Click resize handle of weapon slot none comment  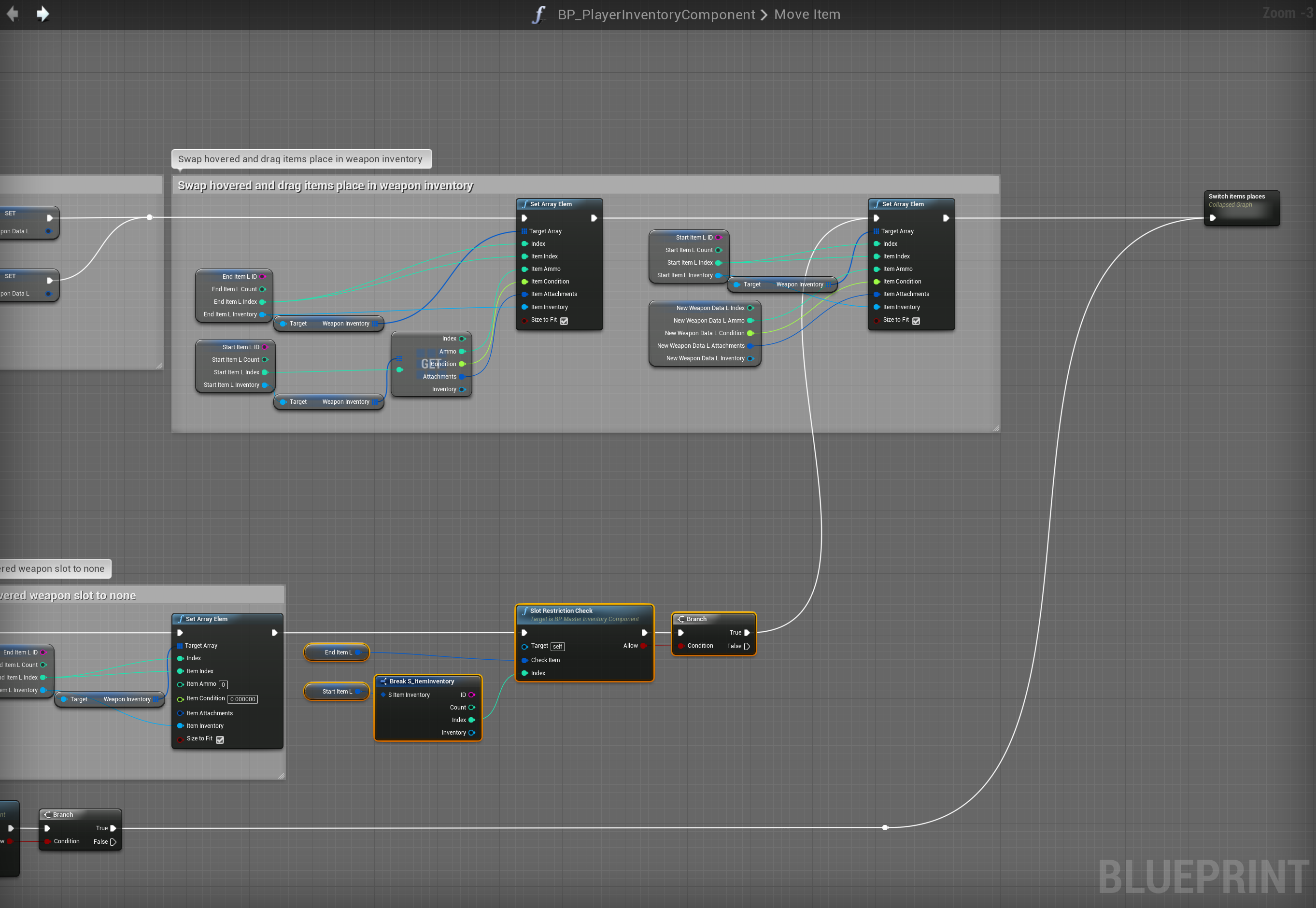coord(281,776)
